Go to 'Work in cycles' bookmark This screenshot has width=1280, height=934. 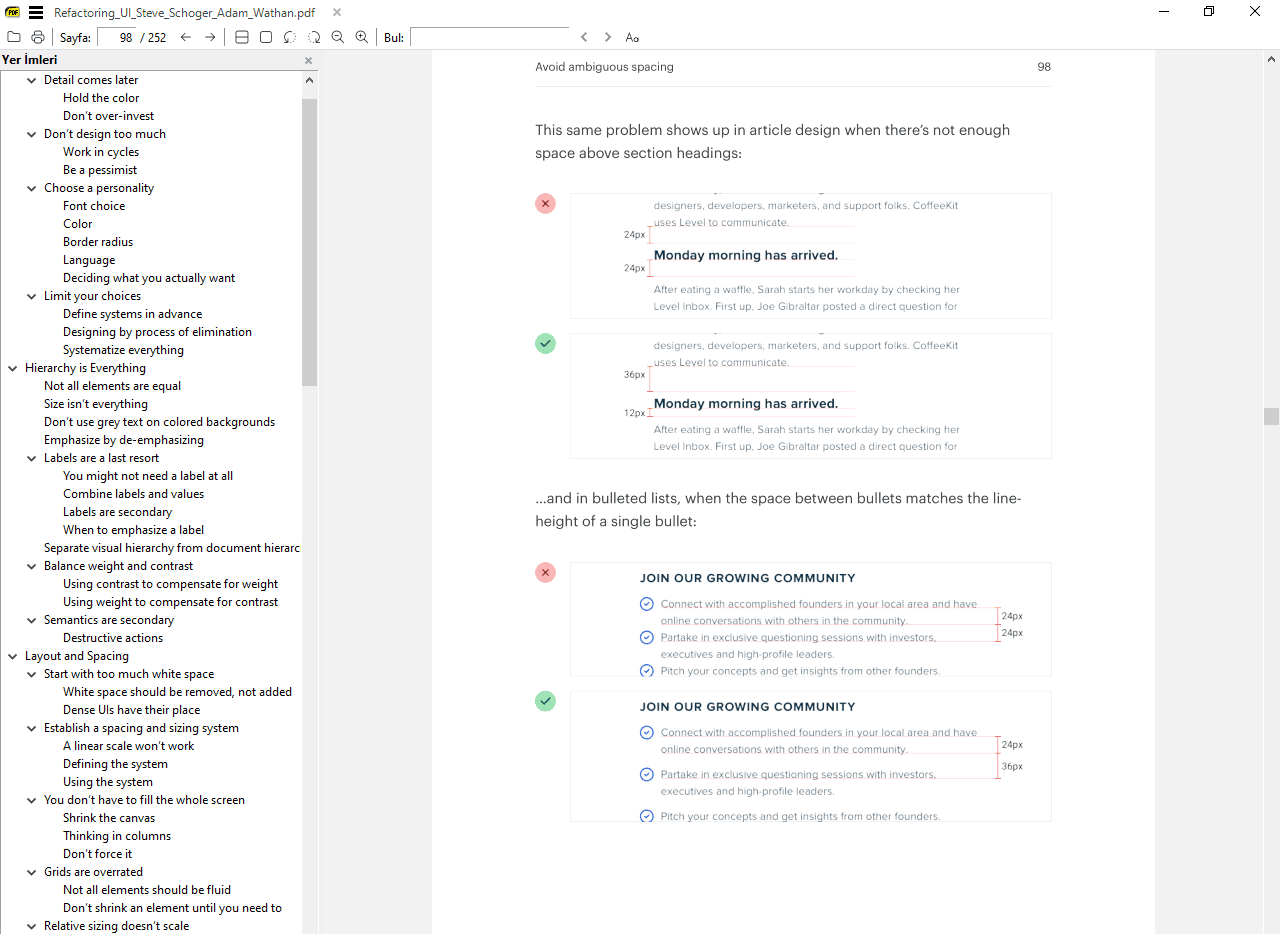(101, 152)
